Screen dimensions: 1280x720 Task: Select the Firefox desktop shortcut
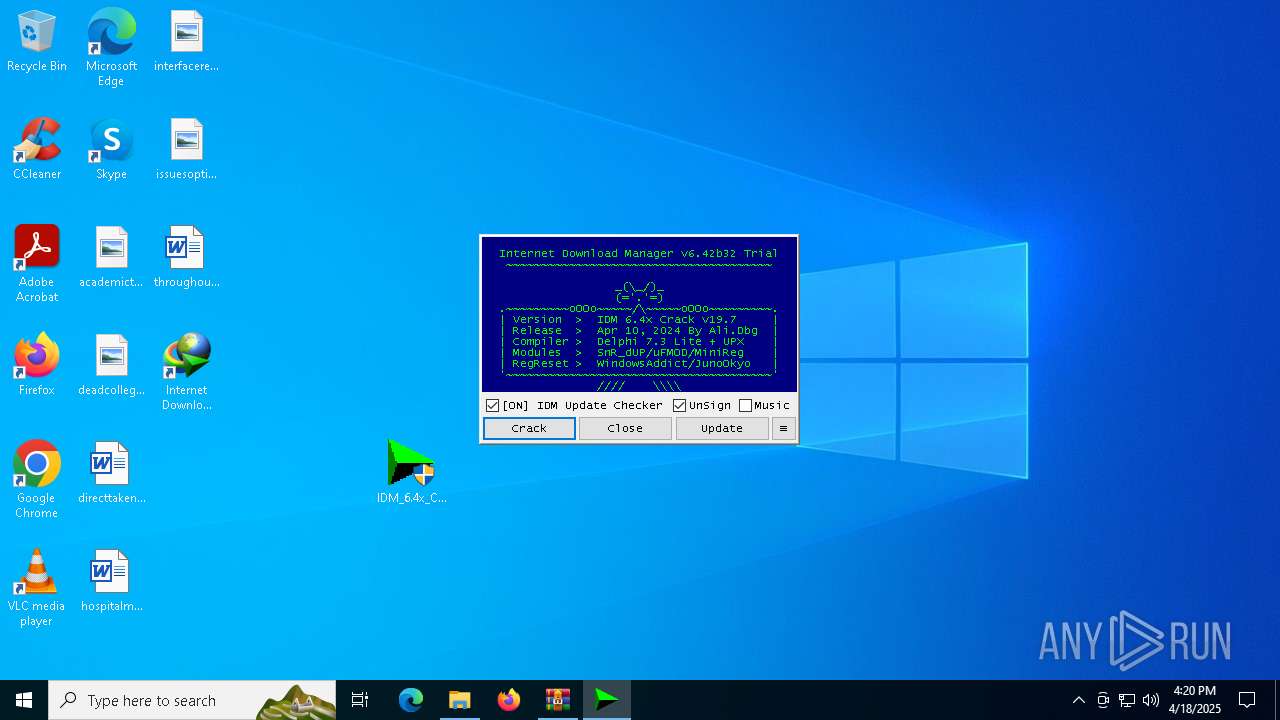click(x=37, y=366)
